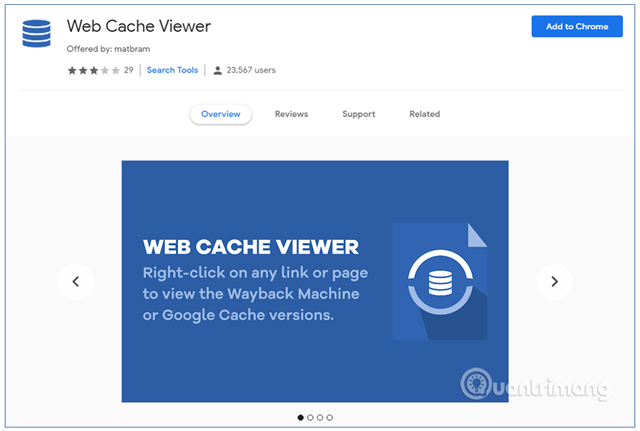
Task: Switch to the Overview tab
Action: [x=220, y=114]
